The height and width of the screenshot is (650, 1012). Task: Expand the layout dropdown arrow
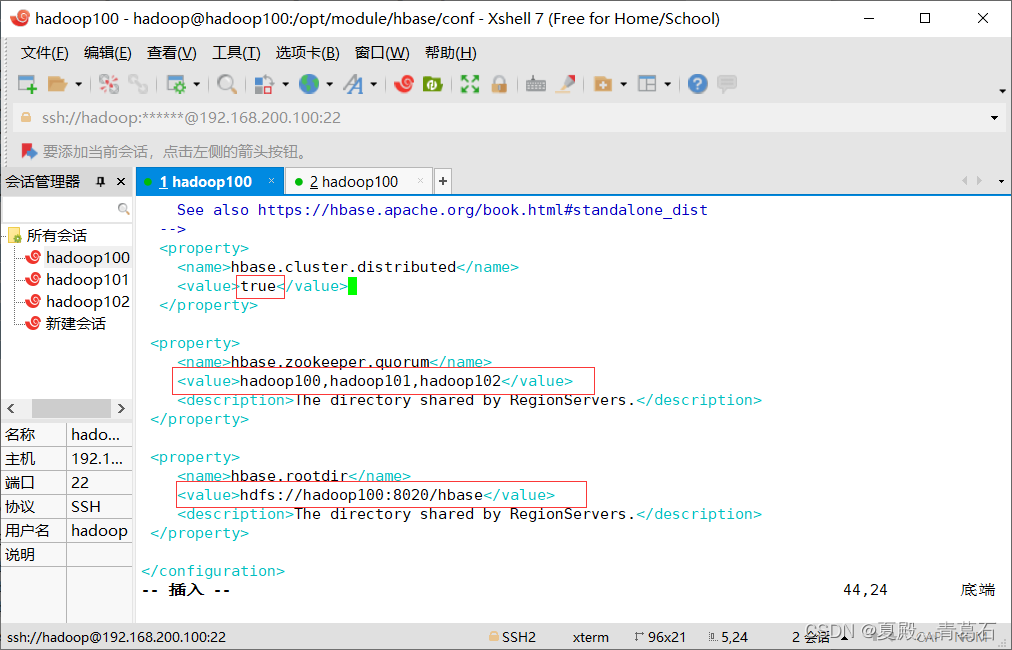click(667, 85)
